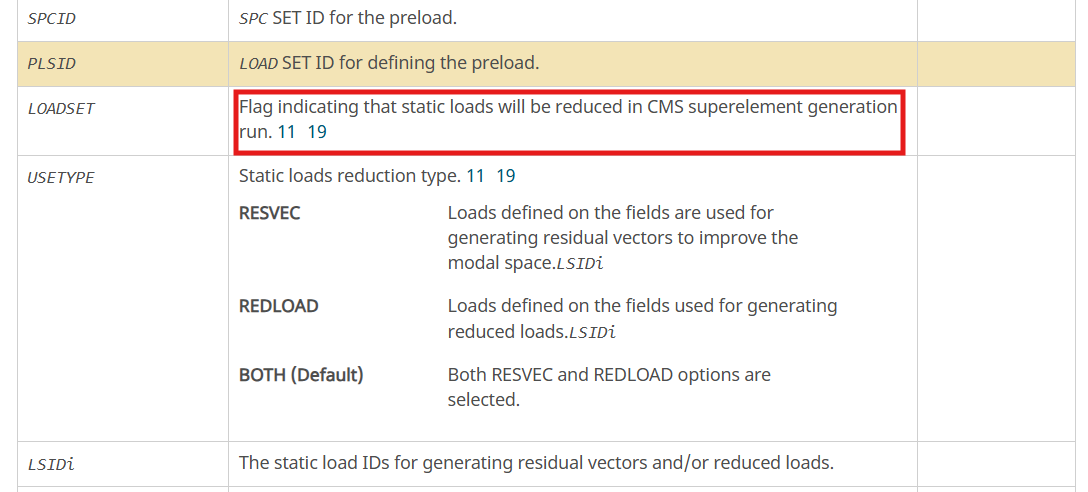Click the REDLOAD option label
Viewport: 1088px width, 492px height.
pyautogui.click(x=278, y=306)
